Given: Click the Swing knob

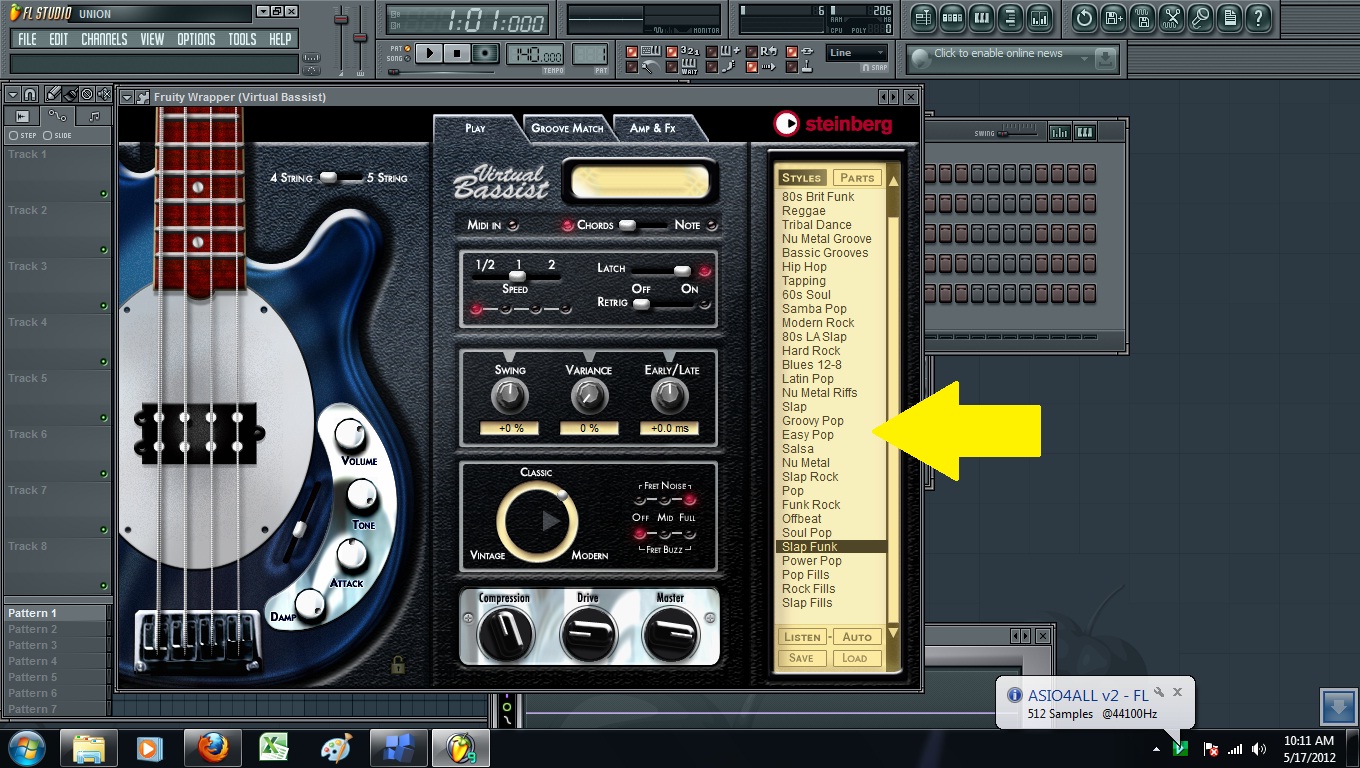Looking at the screenshot, I should [509, 397].
